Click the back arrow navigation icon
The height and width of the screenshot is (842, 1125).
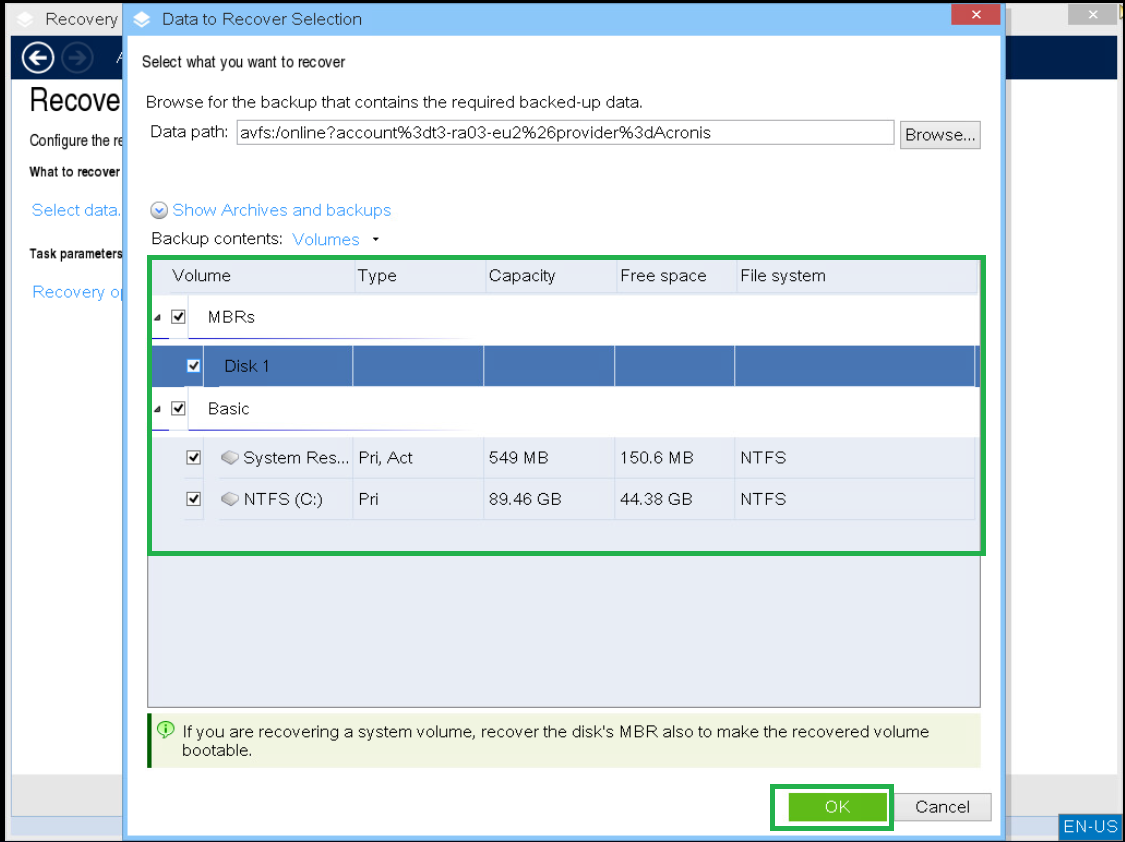37,58
